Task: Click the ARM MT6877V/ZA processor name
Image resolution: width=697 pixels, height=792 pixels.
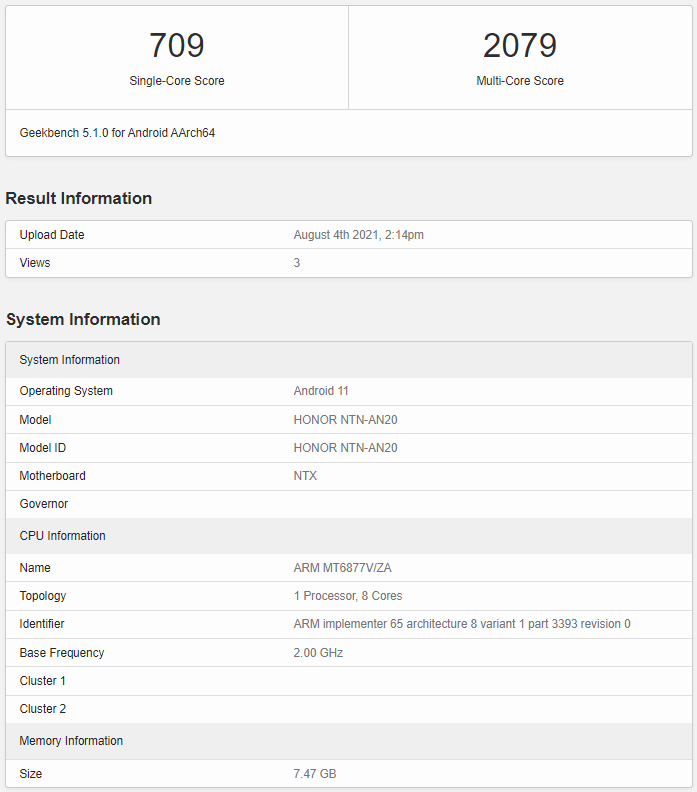Action: click(343, 568)
